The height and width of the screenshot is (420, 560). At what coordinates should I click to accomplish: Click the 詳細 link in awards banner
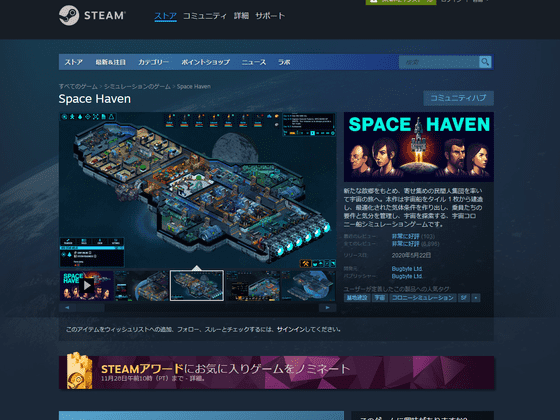pos(195,379)
